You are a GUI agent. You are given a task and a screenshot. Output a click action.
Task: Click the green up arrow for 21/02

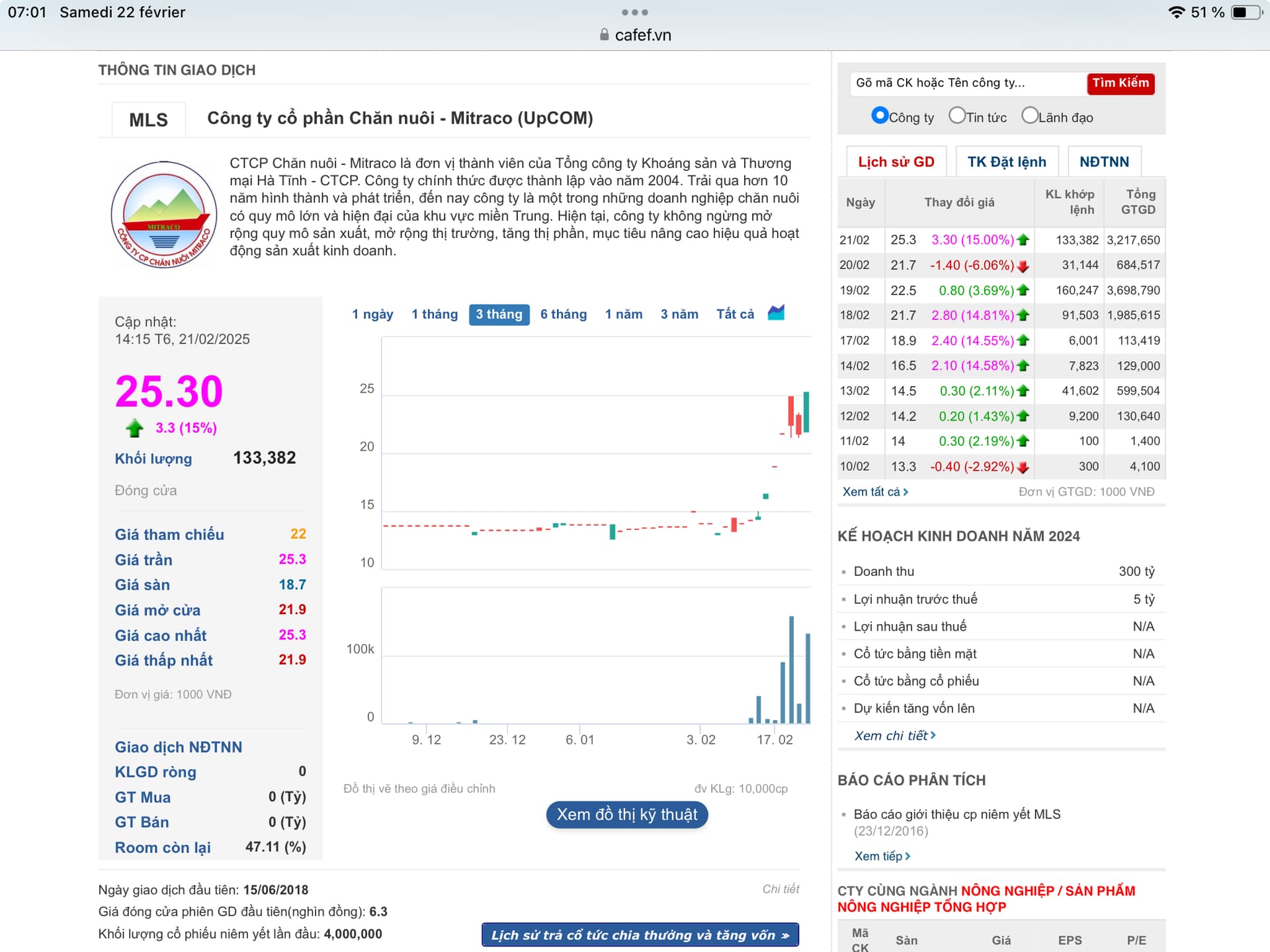click(1023, 240)
